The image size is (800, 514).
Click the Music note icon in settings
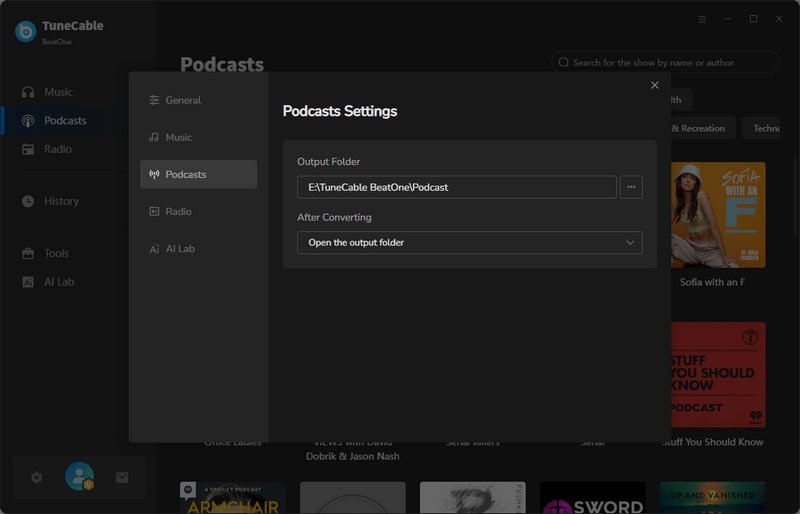pos(154,137)
